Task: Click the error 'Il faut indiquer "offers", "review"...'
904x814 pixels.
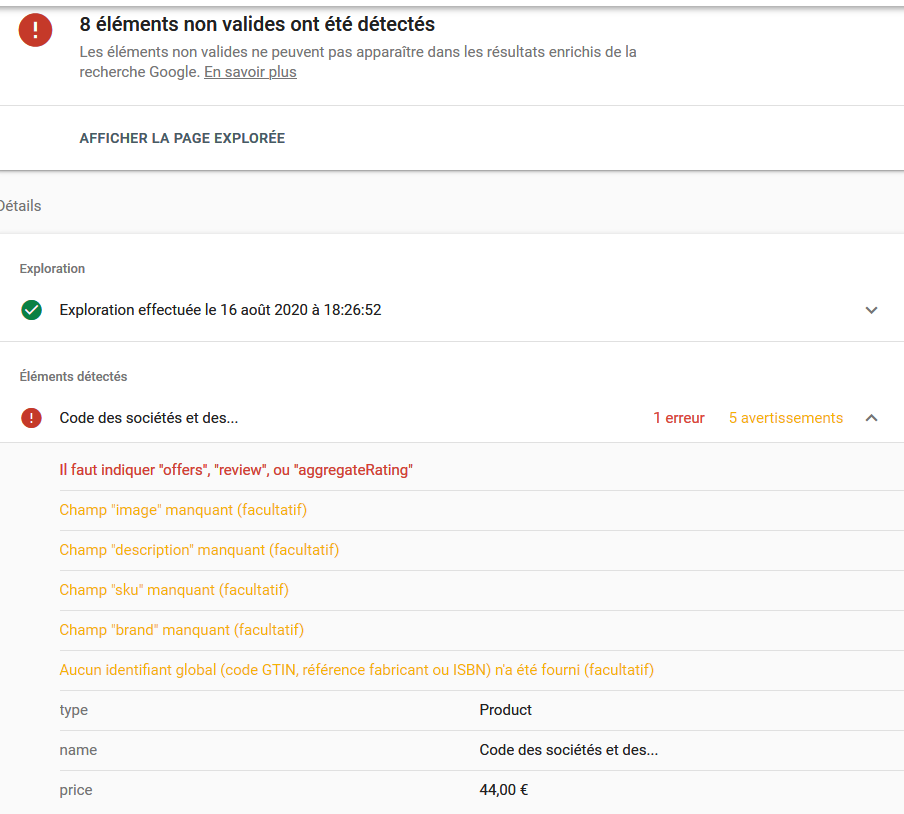Action: (x=236, y=470)
